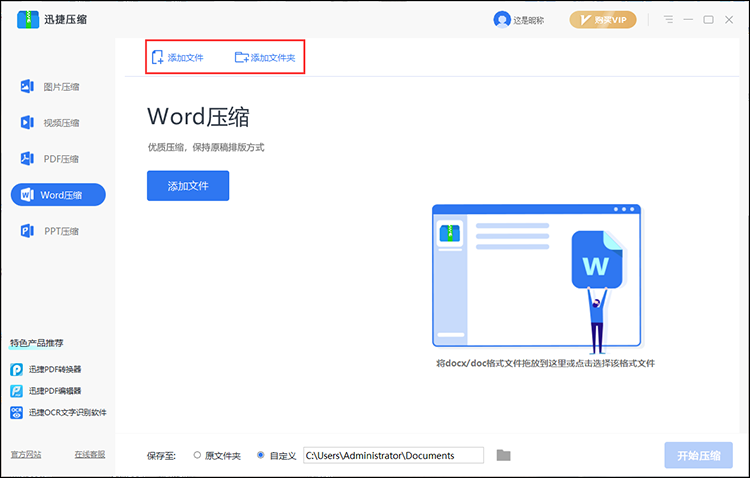
Task: Open the 官方网站 link
Action: [26, 455]
